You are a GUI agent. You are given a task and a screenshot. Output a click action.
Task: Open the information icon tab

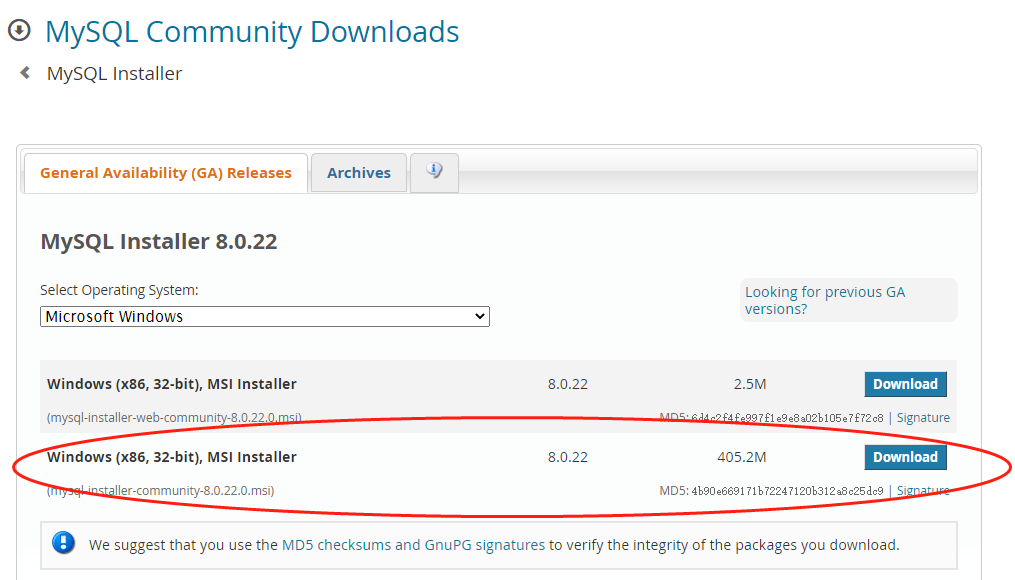[x=434, y=172]
